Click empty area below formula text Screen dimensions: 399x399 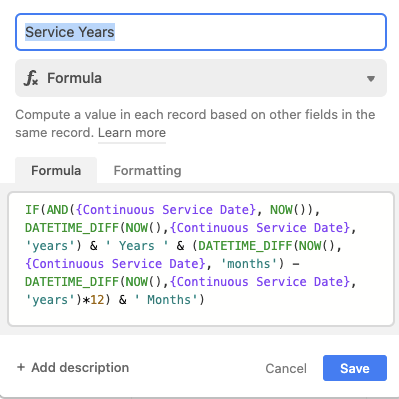coord(201,316)
